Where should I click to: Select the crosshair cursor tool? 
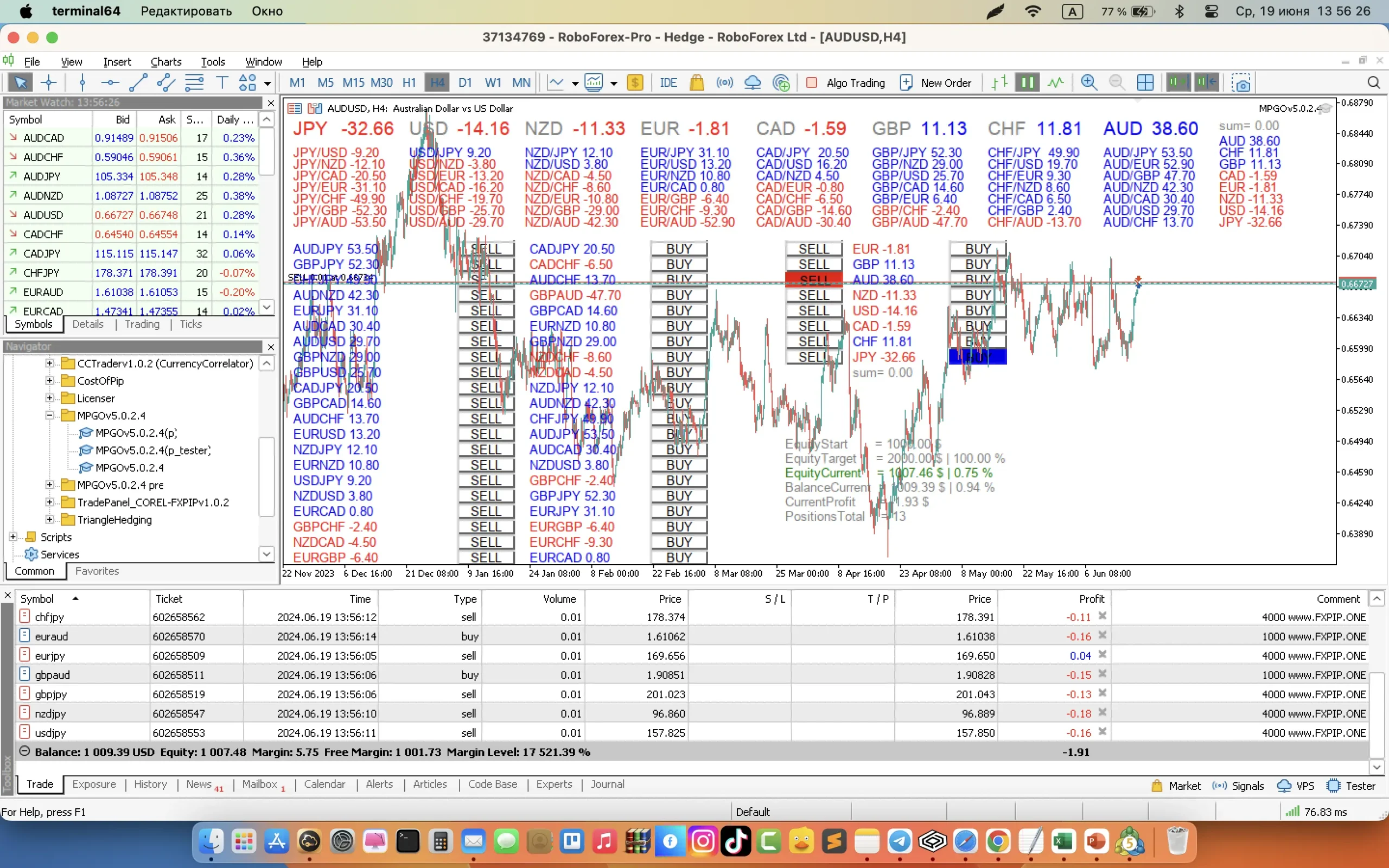click(x=49, y=82)
